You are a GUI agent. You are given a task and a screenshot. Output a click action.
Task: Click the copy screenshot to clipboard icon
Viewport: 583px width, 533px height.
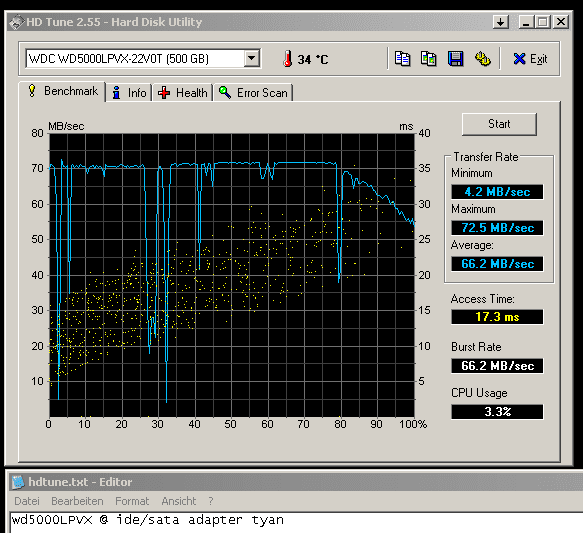[429, 59]
